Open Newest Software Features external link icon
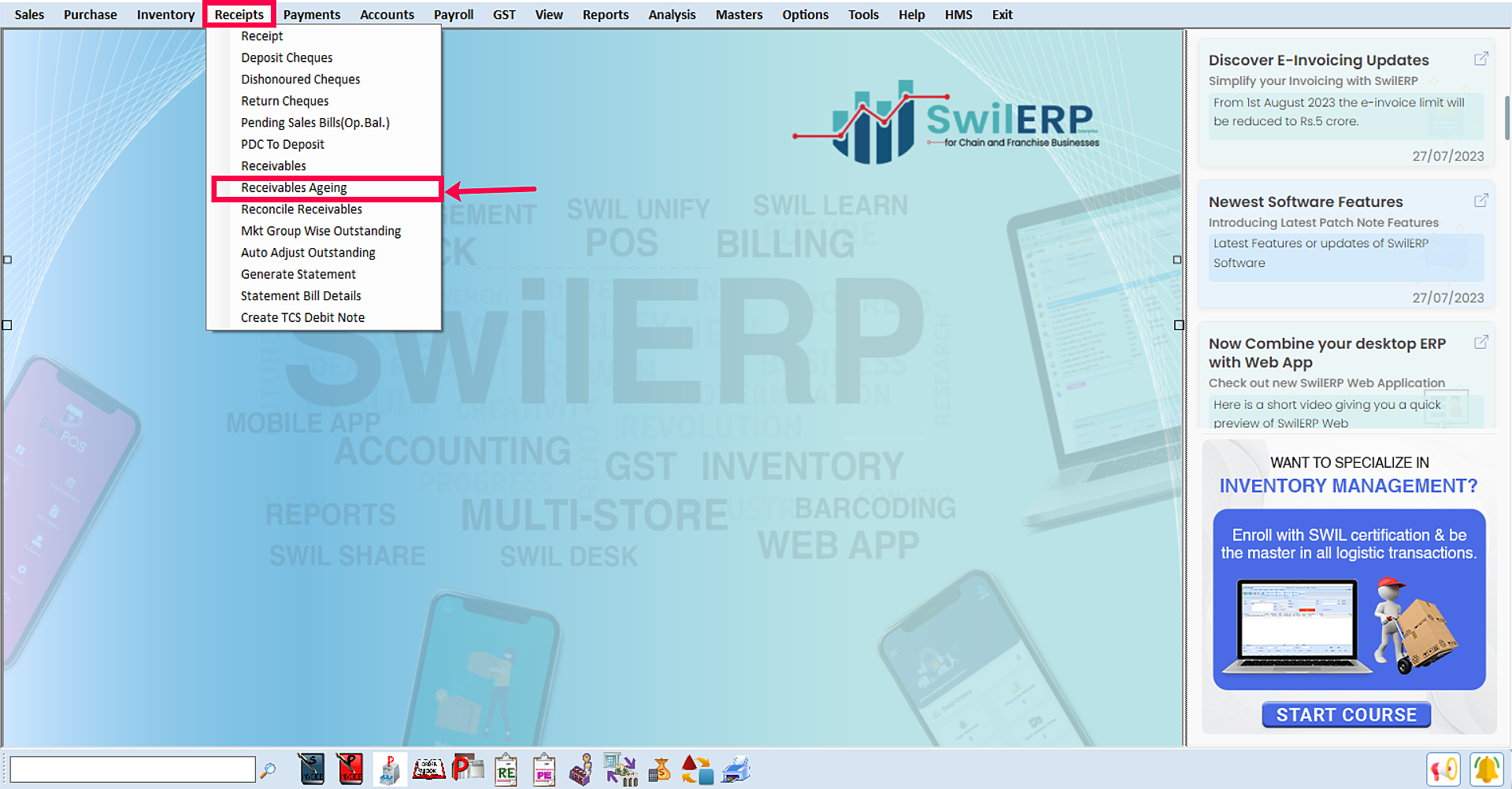The image size is (1512, 789). (x=1480, y=201)
